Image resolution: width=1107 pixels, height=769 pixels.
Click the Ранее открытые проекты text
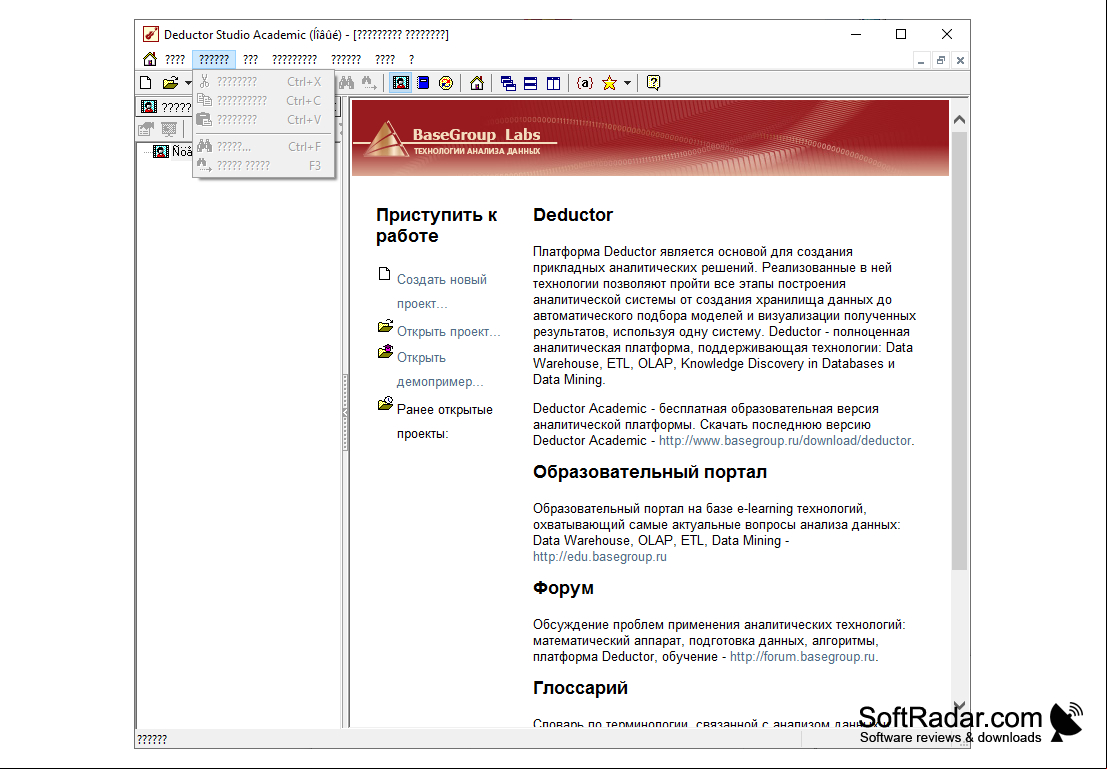445,422
